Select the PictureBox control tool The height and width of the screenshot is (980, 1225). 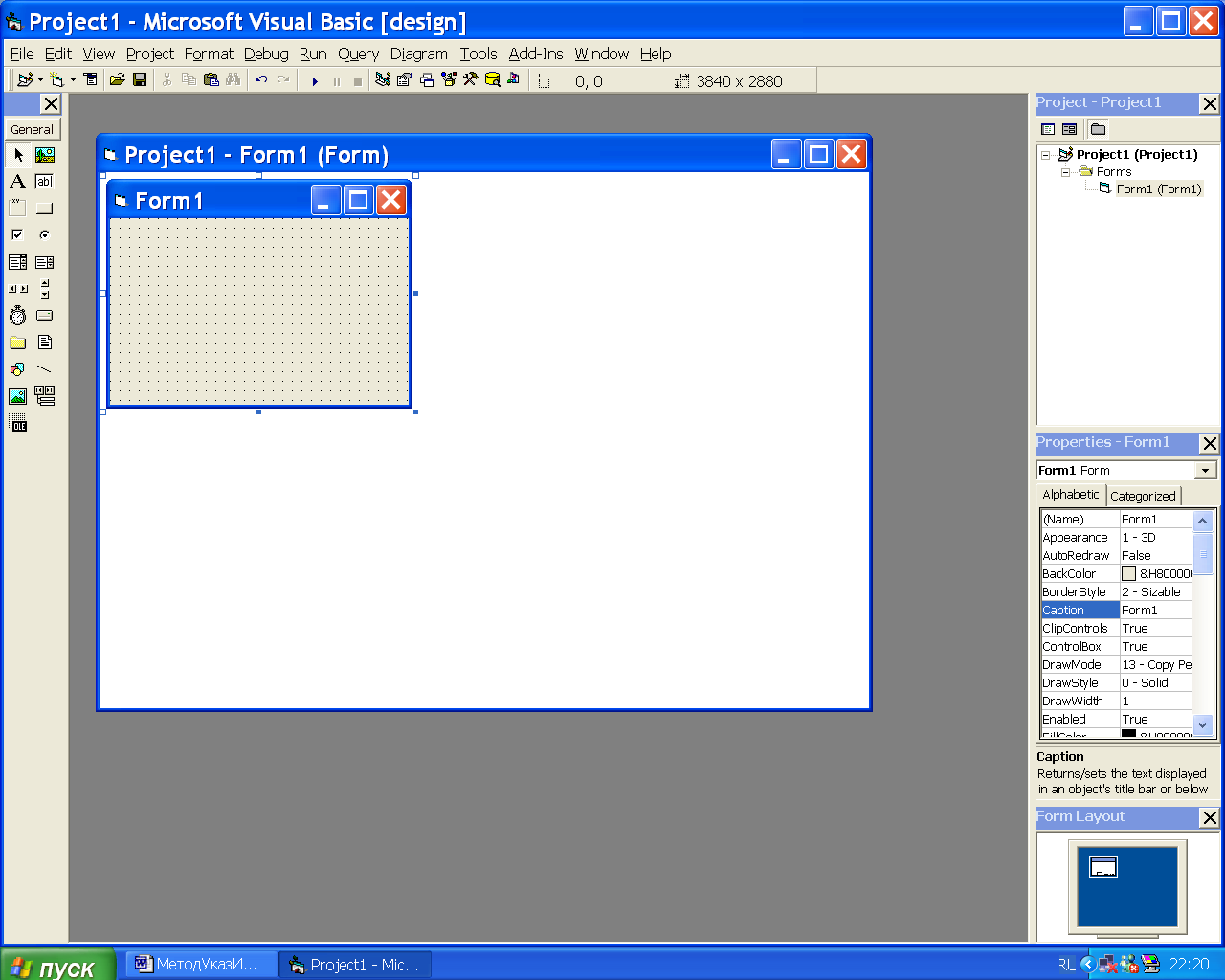coord(45,155)
